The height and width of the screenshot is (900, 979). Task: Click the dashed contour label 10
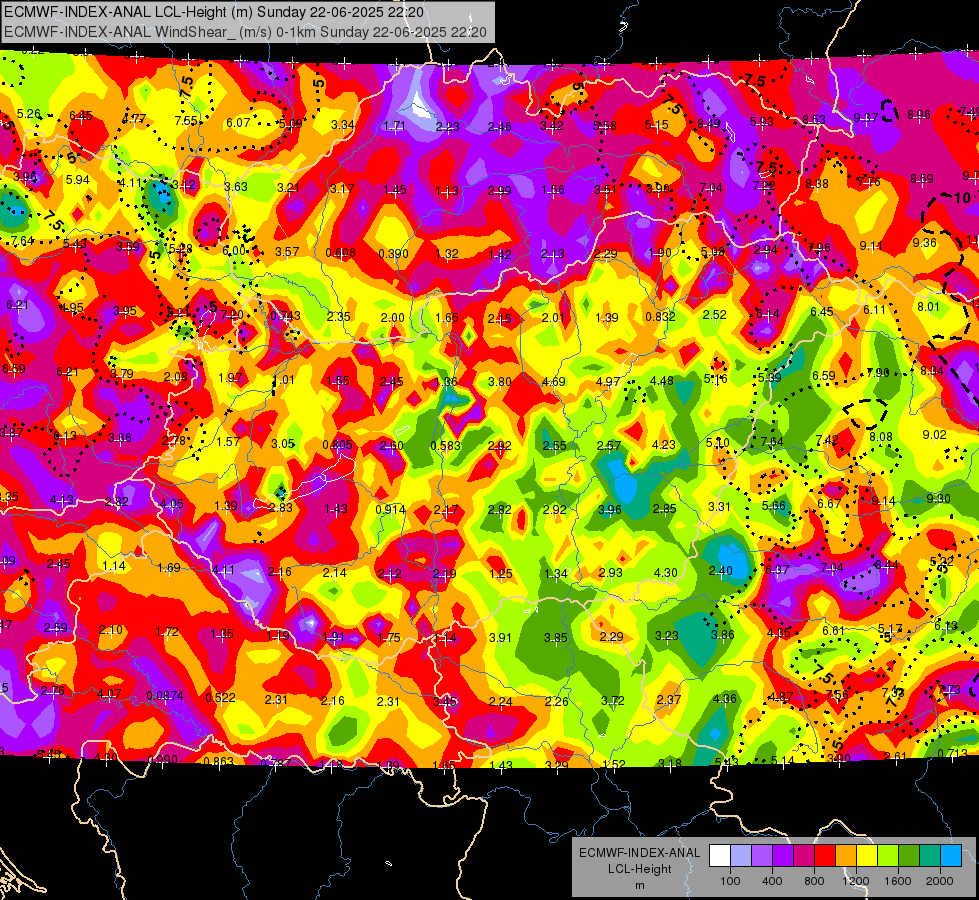point(962,197)
